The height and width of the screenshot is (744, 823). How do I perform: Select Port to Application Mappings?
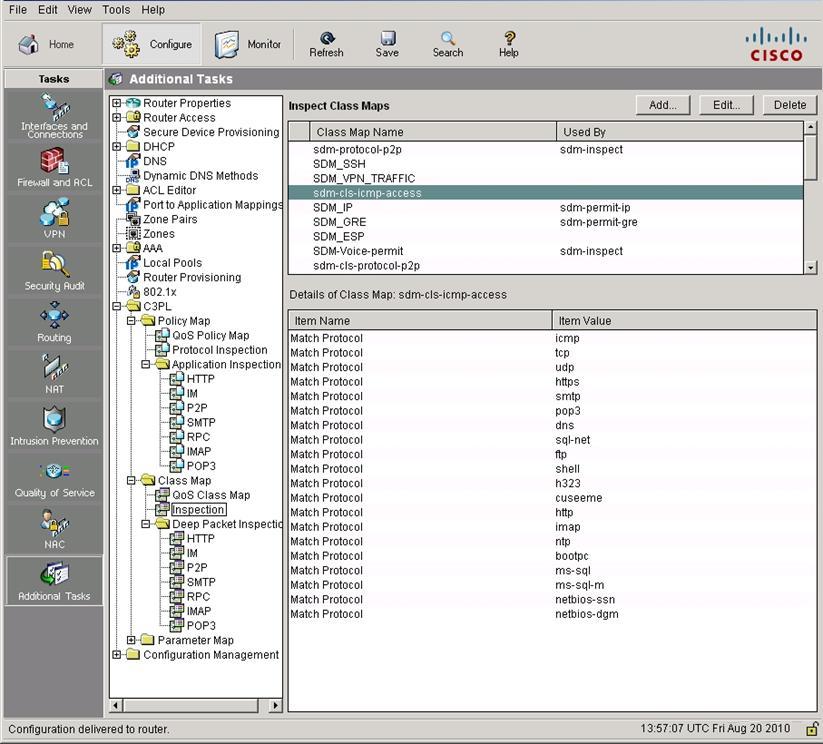point(213,205)
